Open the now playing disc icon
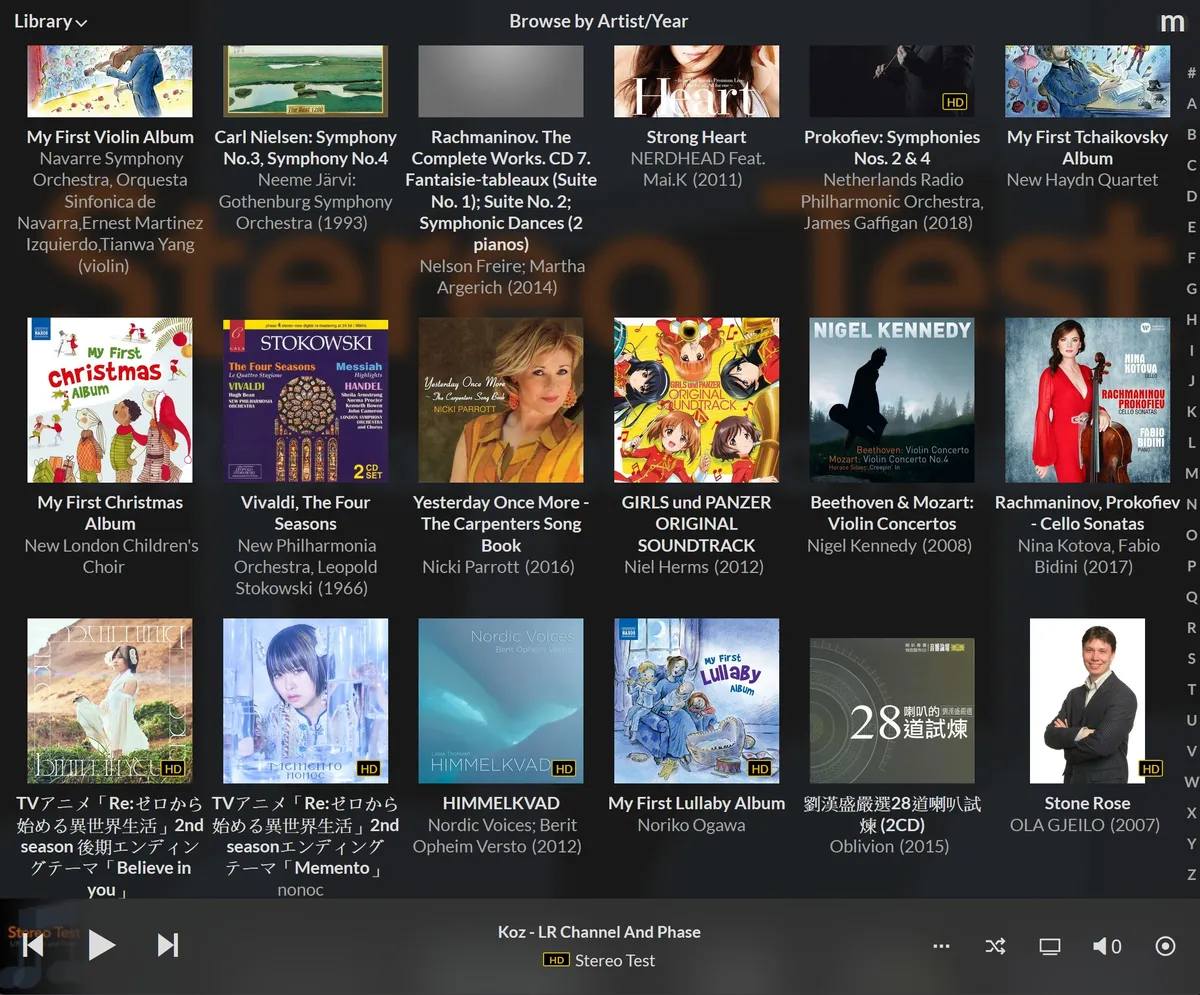 (1165, 946)
